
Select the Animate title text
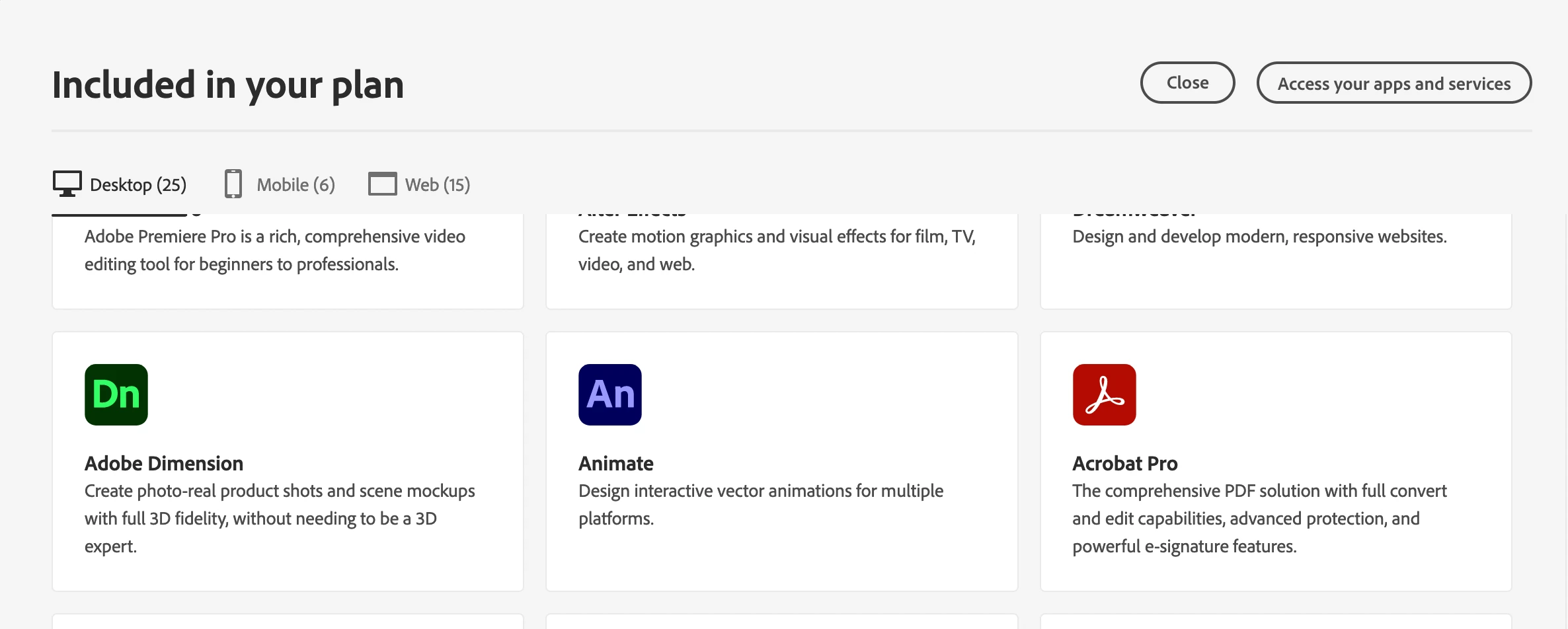pos(615,463)
